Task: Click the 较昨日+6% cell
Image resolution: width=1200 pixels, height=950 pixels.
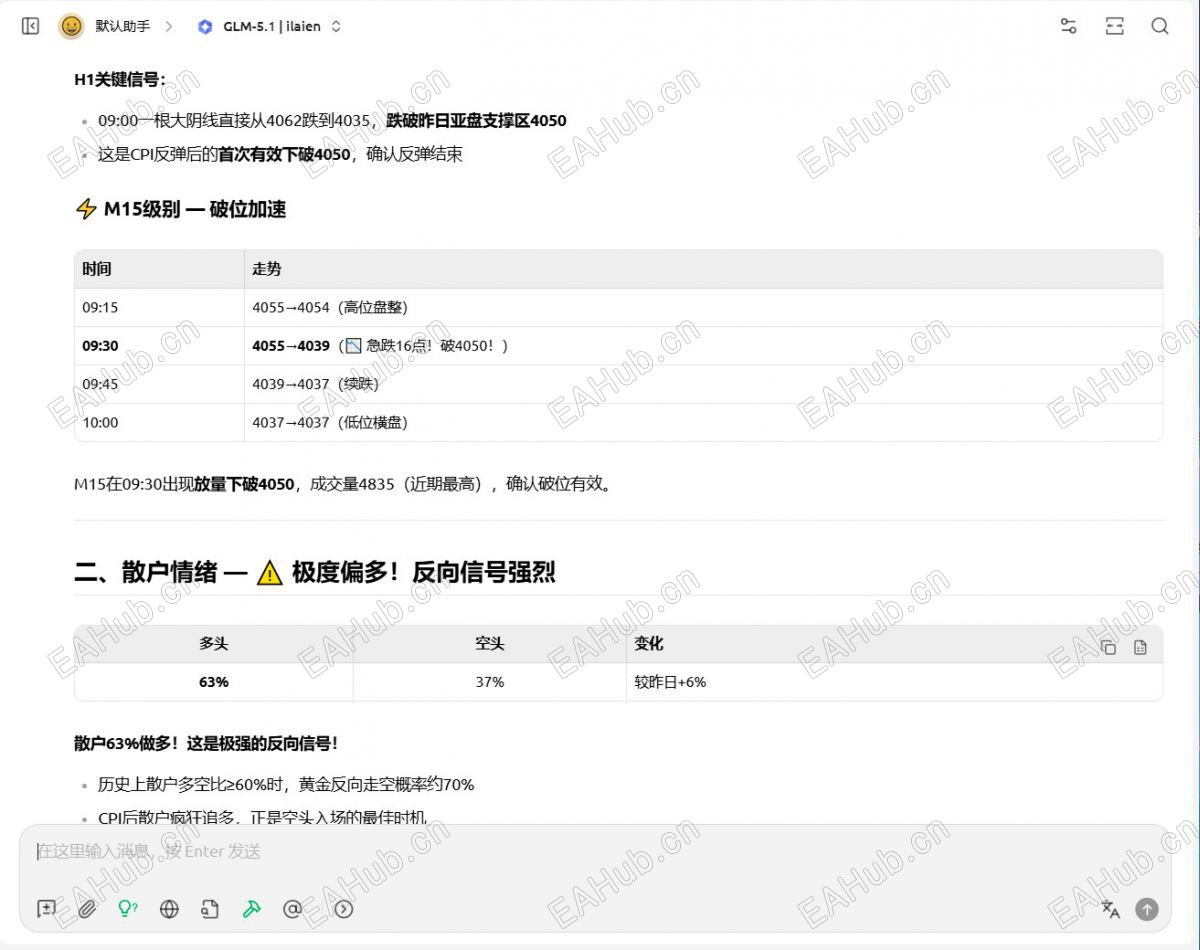Action: [x=894, y=682]
